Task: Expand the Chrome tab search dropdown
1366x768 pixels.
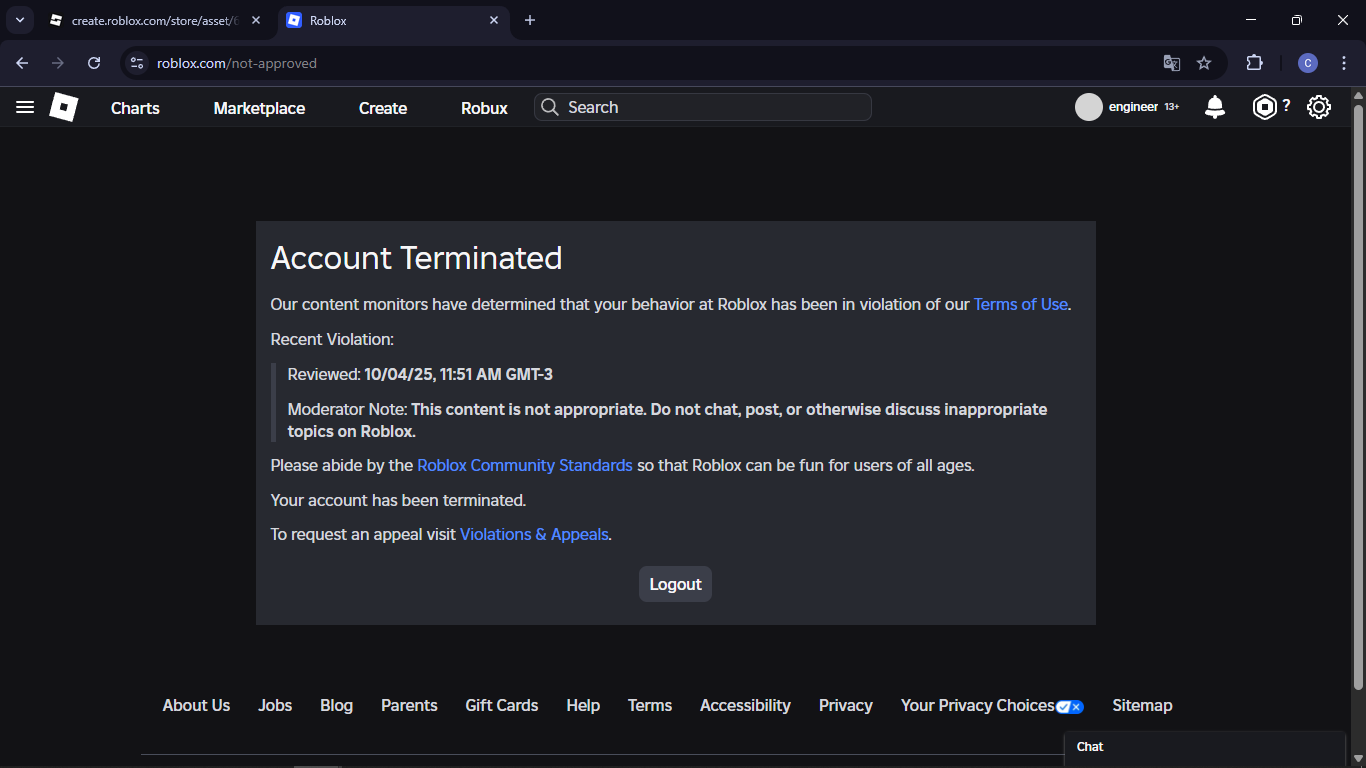Action: click(19, 20)
